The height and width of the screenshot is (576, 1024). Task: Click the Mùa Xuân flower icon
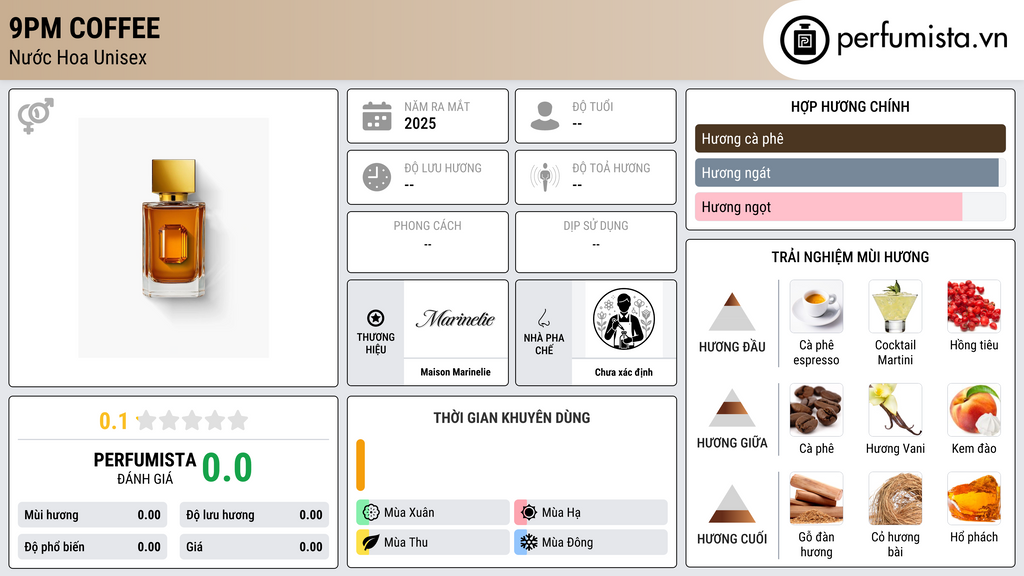pyautogui.click(x=371, y=512)
